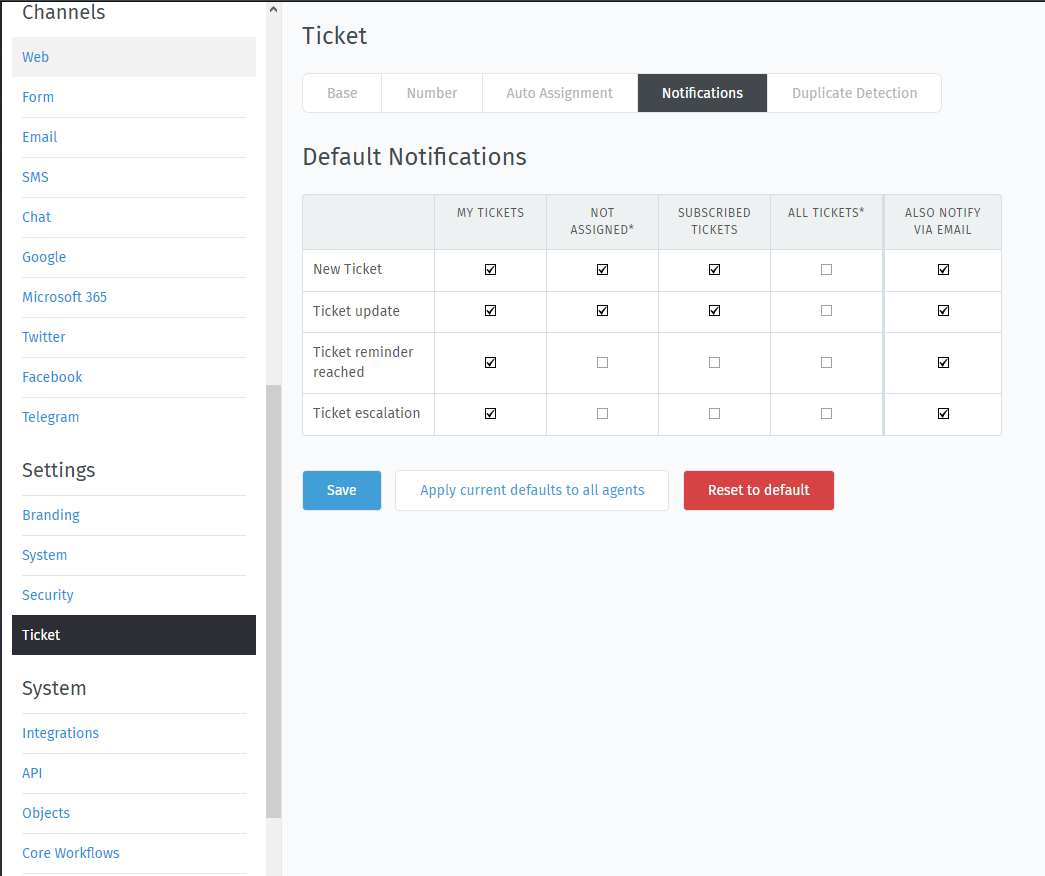Select the Notifications tab
This screenshot has width=1045, height=876.
pos(702,92)
